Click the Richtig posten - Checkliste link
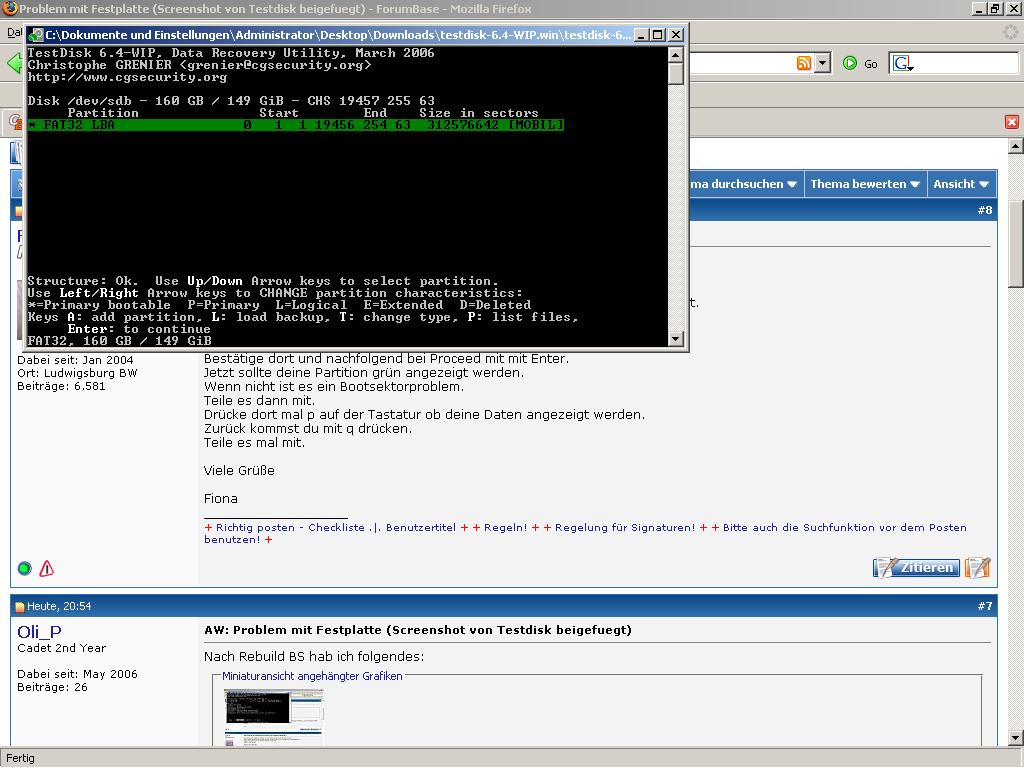The width and height of the screenshot is (1024, 768). (x=291, y=528)
